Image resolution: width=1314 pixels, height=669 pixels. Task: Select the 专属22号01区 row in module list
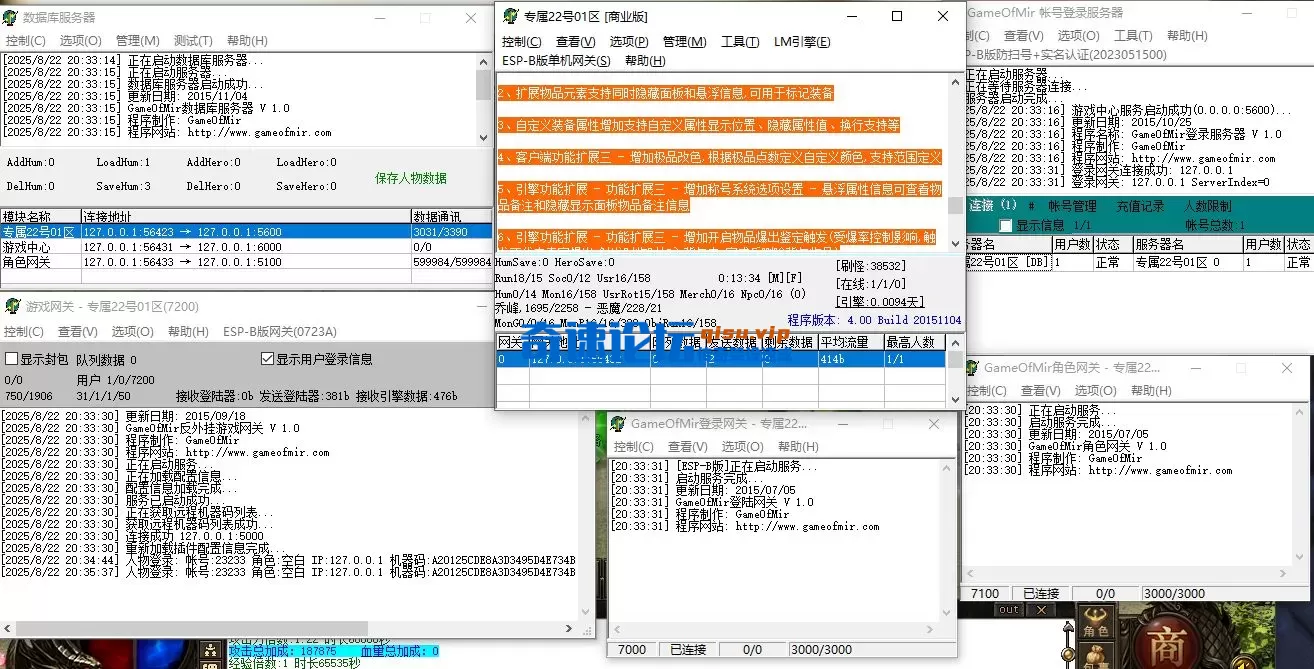[247, 231]
